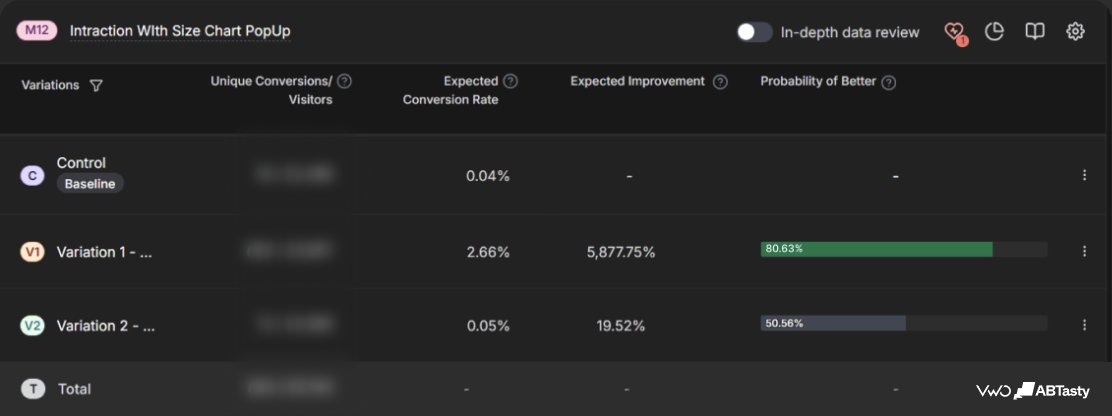Open Variation 2 row three-dot menu
Image resolution: width=1112 pixels, height=416 pixels.
tap(1084, 325)
